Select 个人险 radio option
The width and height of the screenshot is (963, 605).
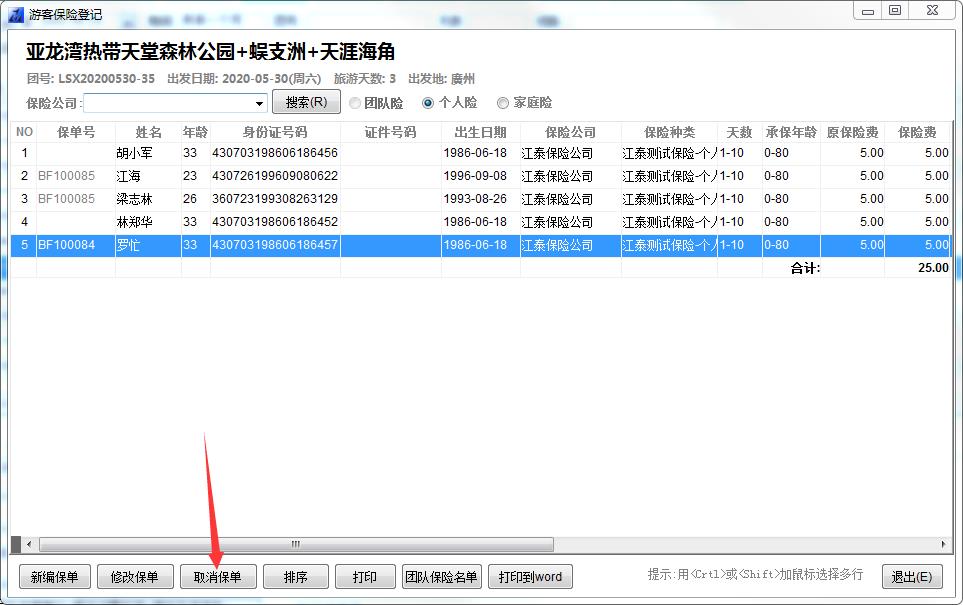click(428, 103)
